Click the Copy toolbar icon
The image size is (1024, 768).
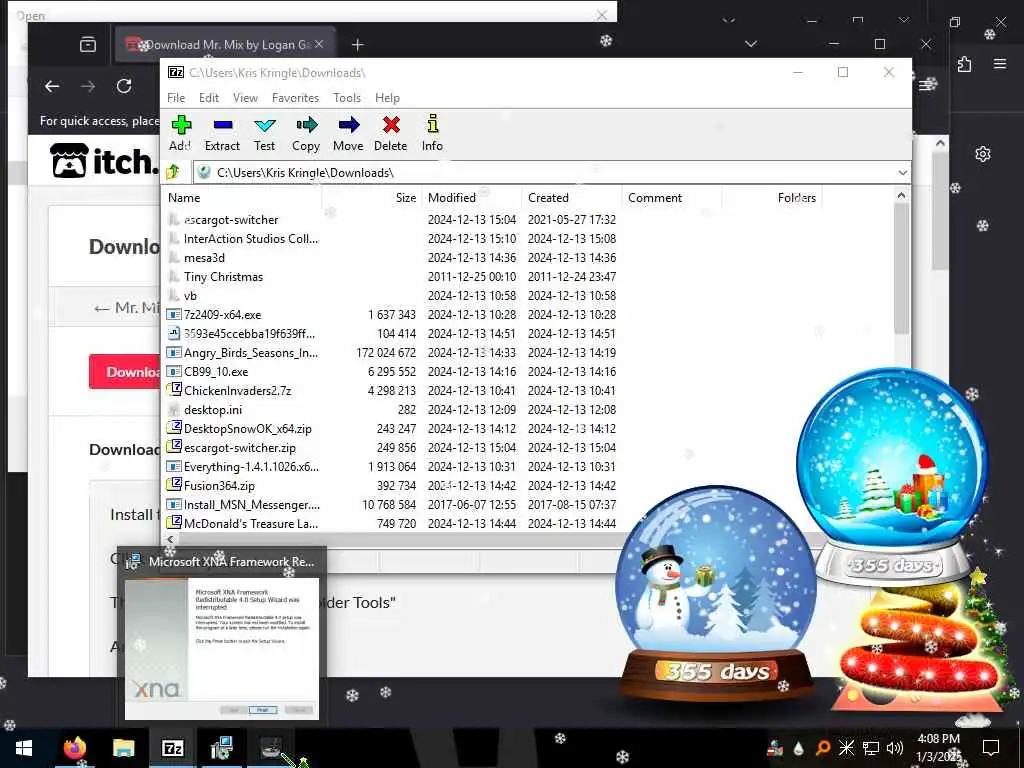306,133
